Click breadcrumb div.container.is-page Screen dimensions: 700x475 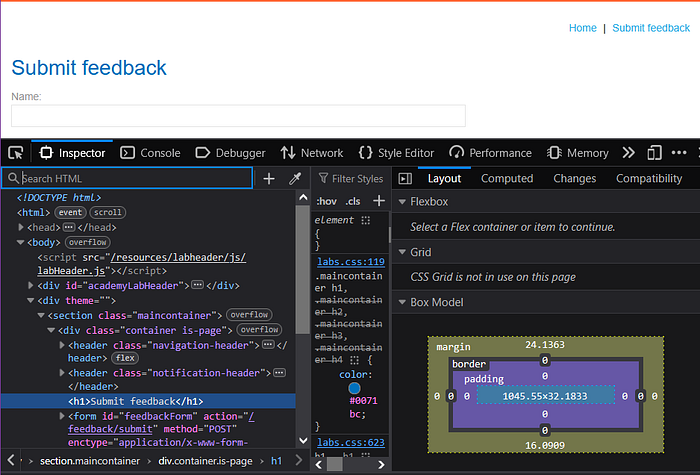pyautogui.click(x=205, y=461)
